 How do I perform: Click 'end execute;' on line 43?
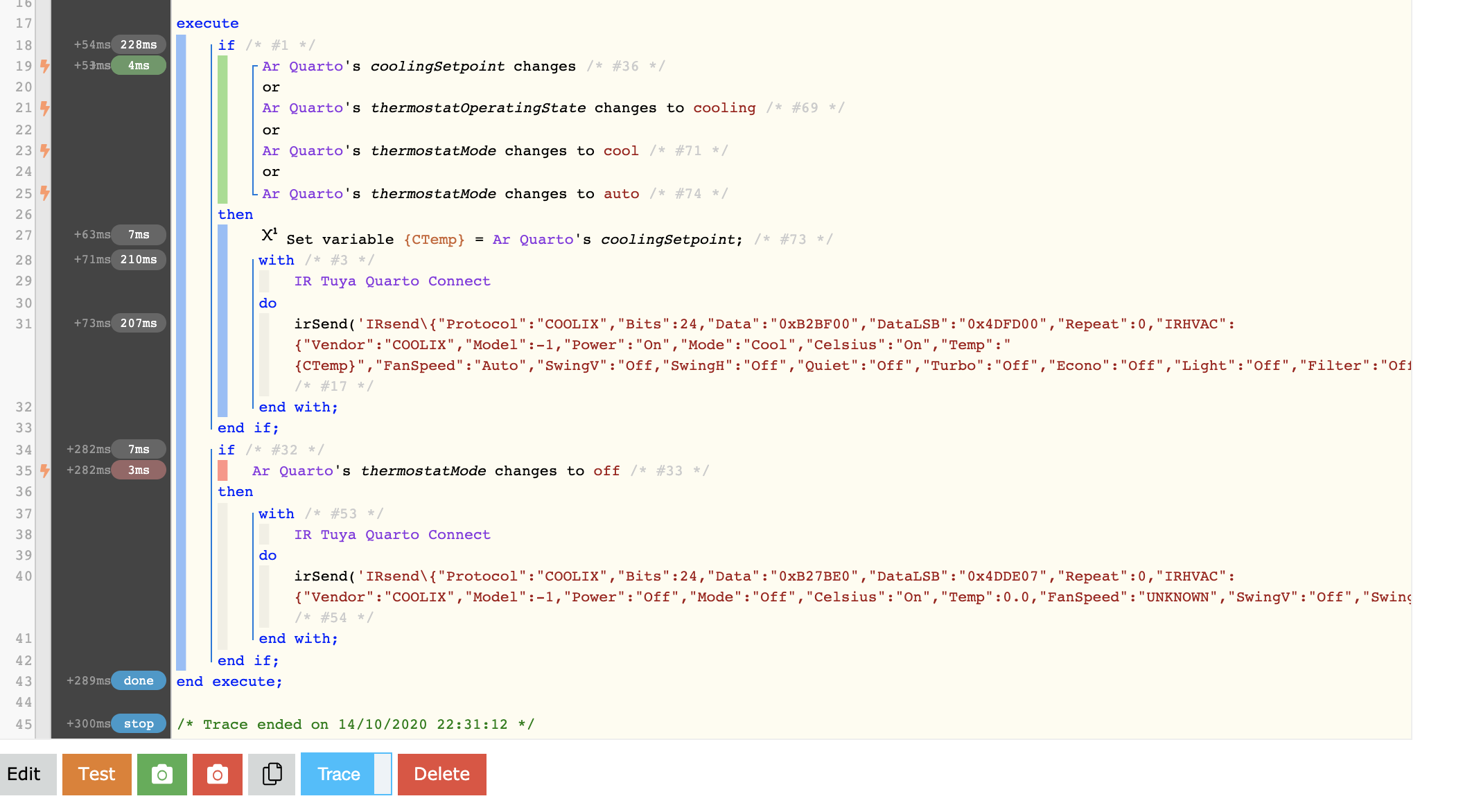[229, 681]
